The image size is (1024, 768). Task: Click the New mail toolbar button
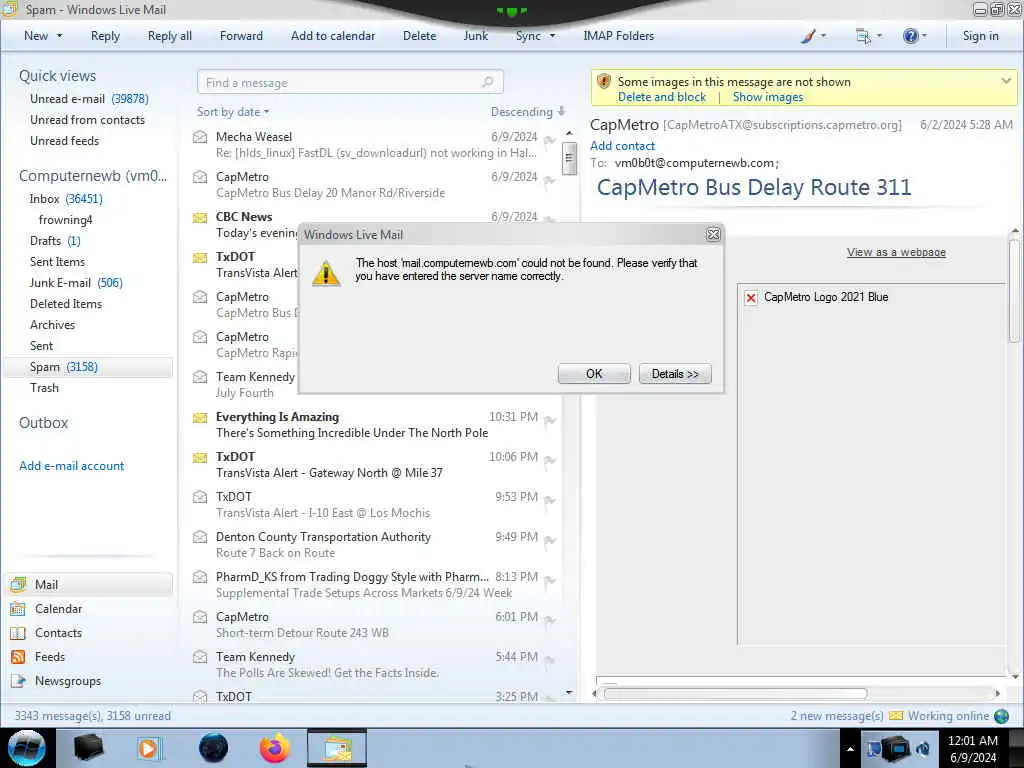point(36,36)
